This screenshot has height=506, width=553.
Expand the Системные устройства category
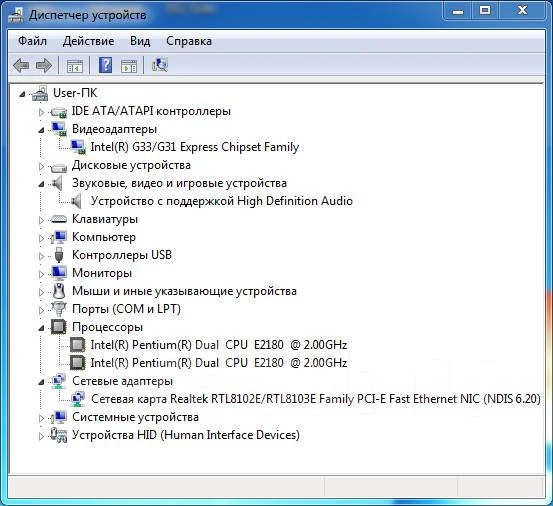41,418
